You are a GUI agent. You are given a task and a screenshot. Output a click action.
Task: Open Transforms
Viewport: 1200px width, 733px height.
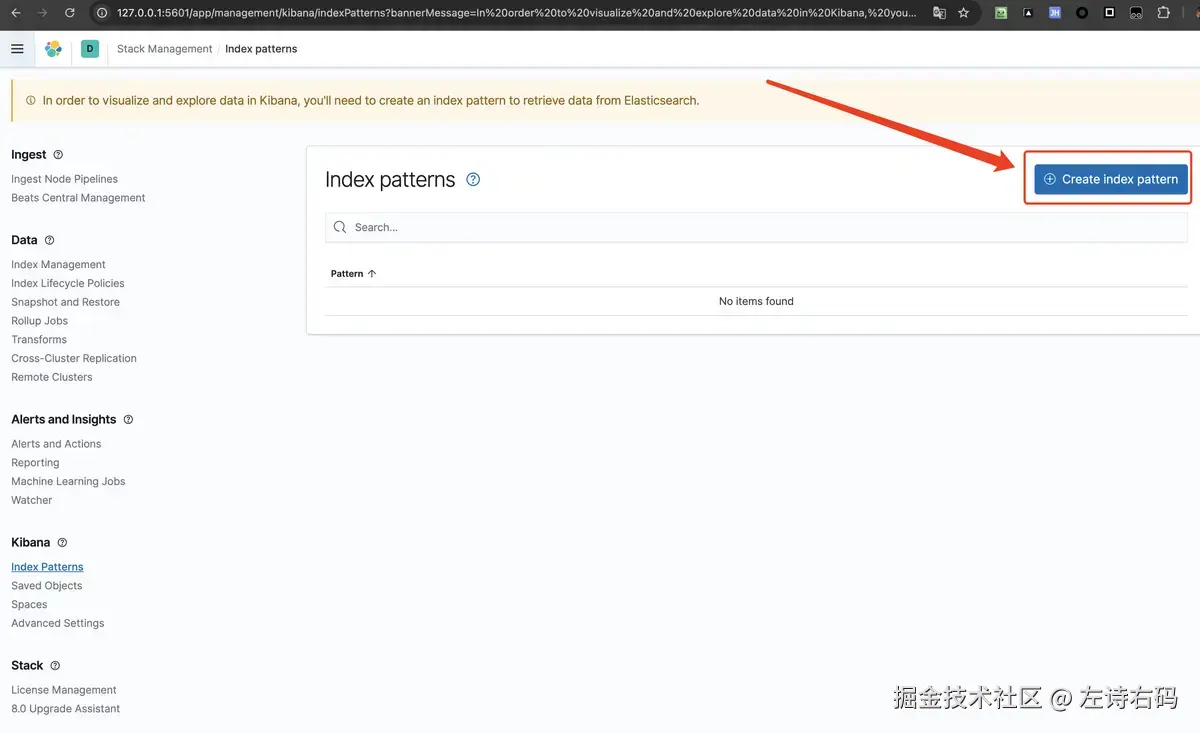(x=39, y=340)
